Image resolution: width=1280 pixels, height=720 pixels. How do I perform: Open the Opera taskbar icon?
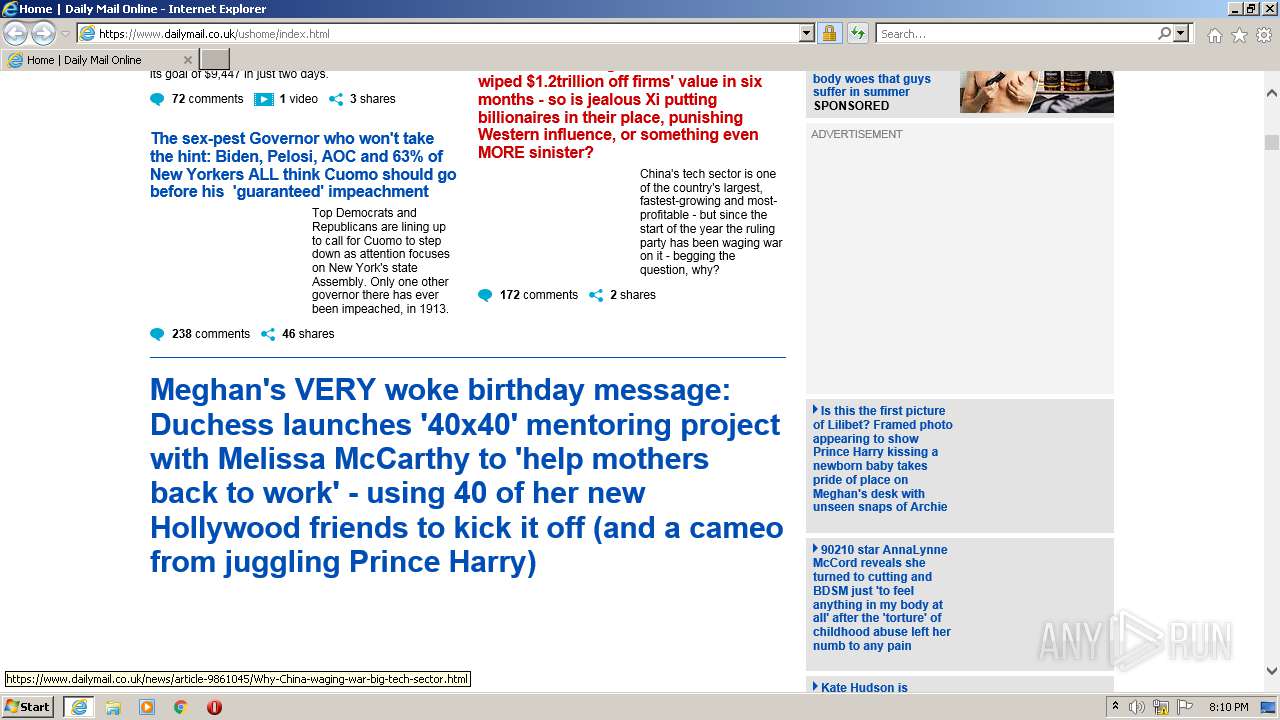(x=214, y=707)
